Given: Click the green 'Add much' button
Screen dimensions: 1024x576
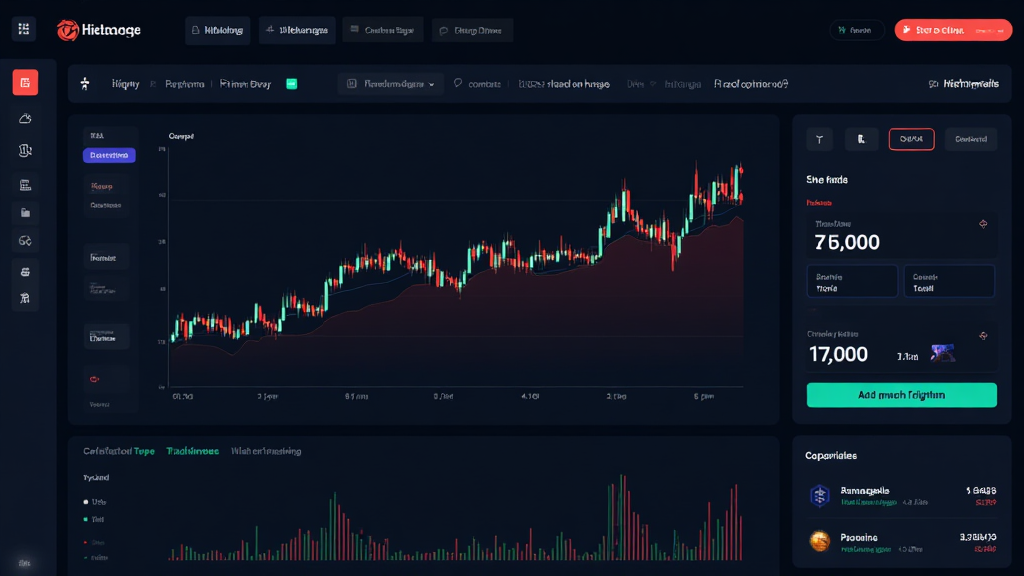Looking at the screenshot, I should 901,395.
